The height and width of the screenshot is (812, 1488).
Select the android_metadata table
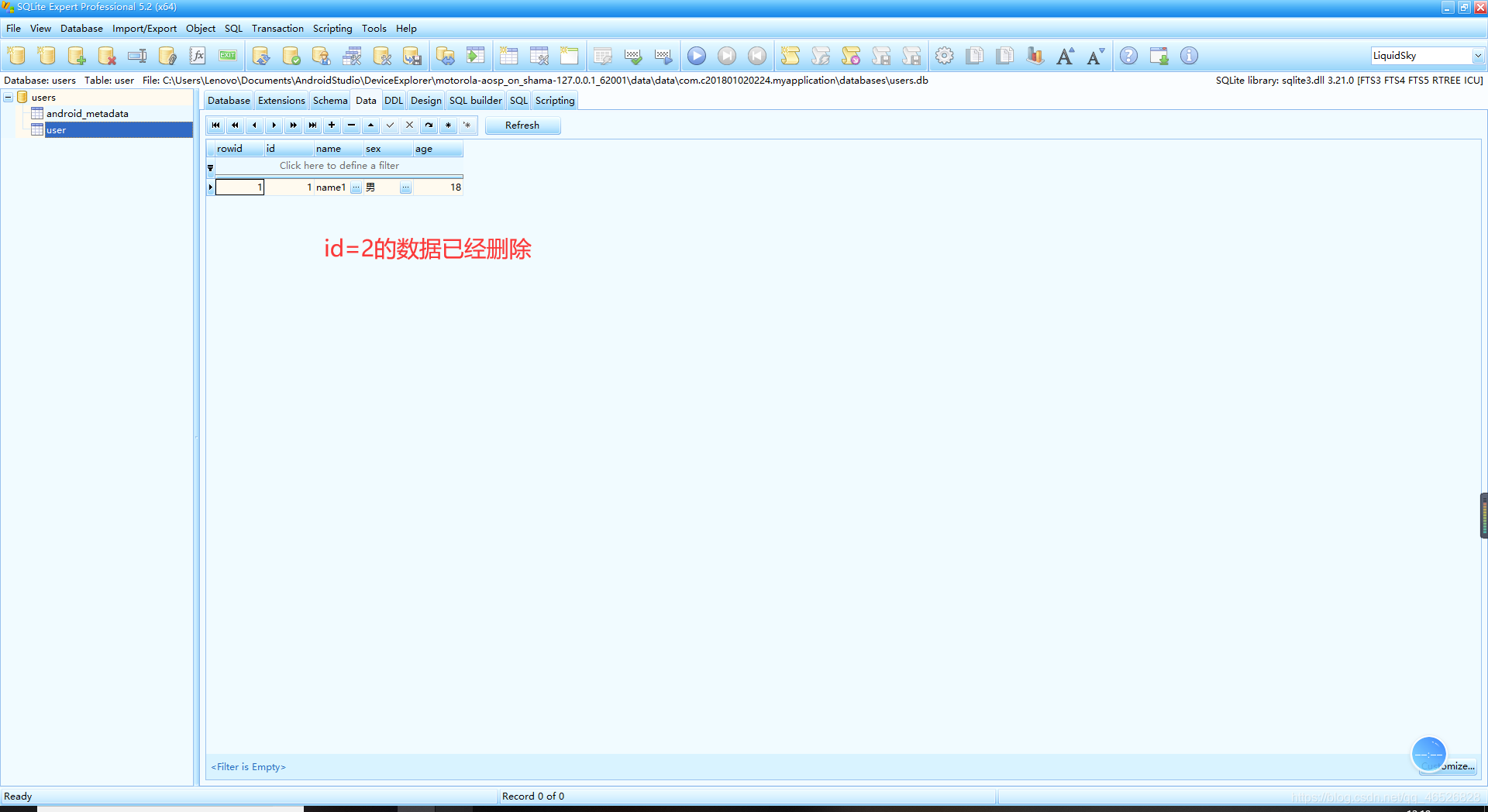coord(87,114)
